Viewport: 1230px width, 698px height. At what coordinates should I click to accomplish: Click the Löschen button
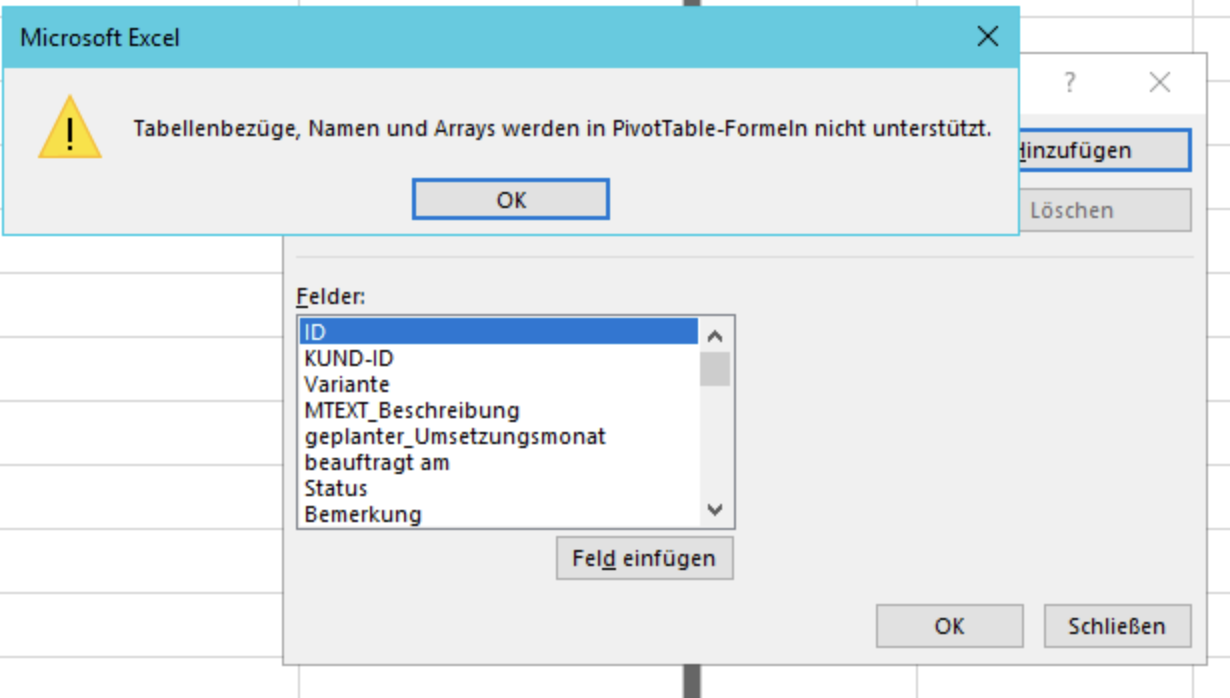(1104, 210)
